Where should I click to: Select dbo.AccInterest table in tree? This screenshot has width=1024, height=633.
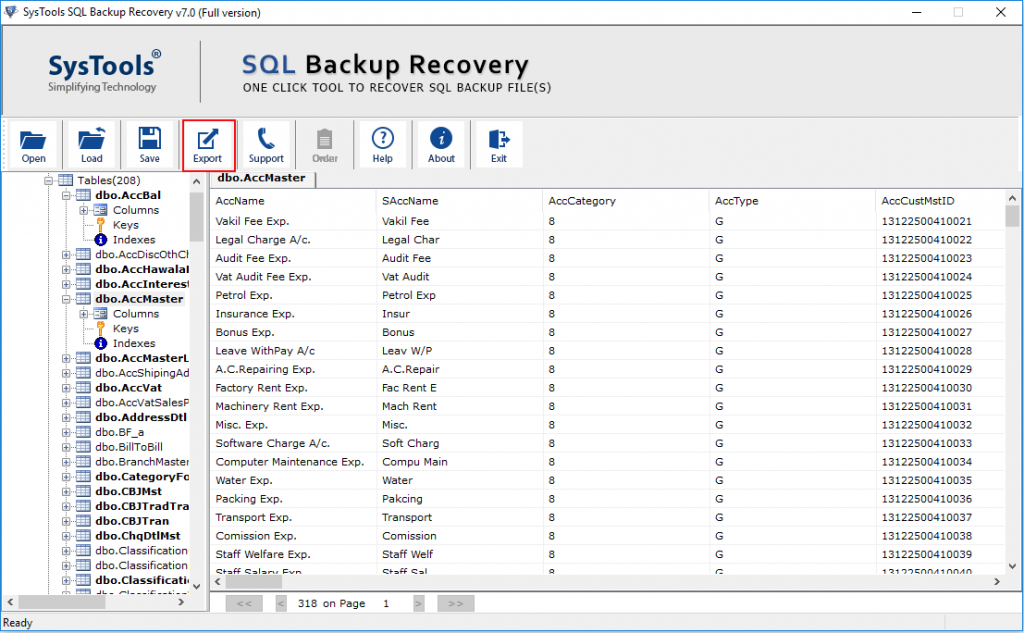tap(142, 284)
